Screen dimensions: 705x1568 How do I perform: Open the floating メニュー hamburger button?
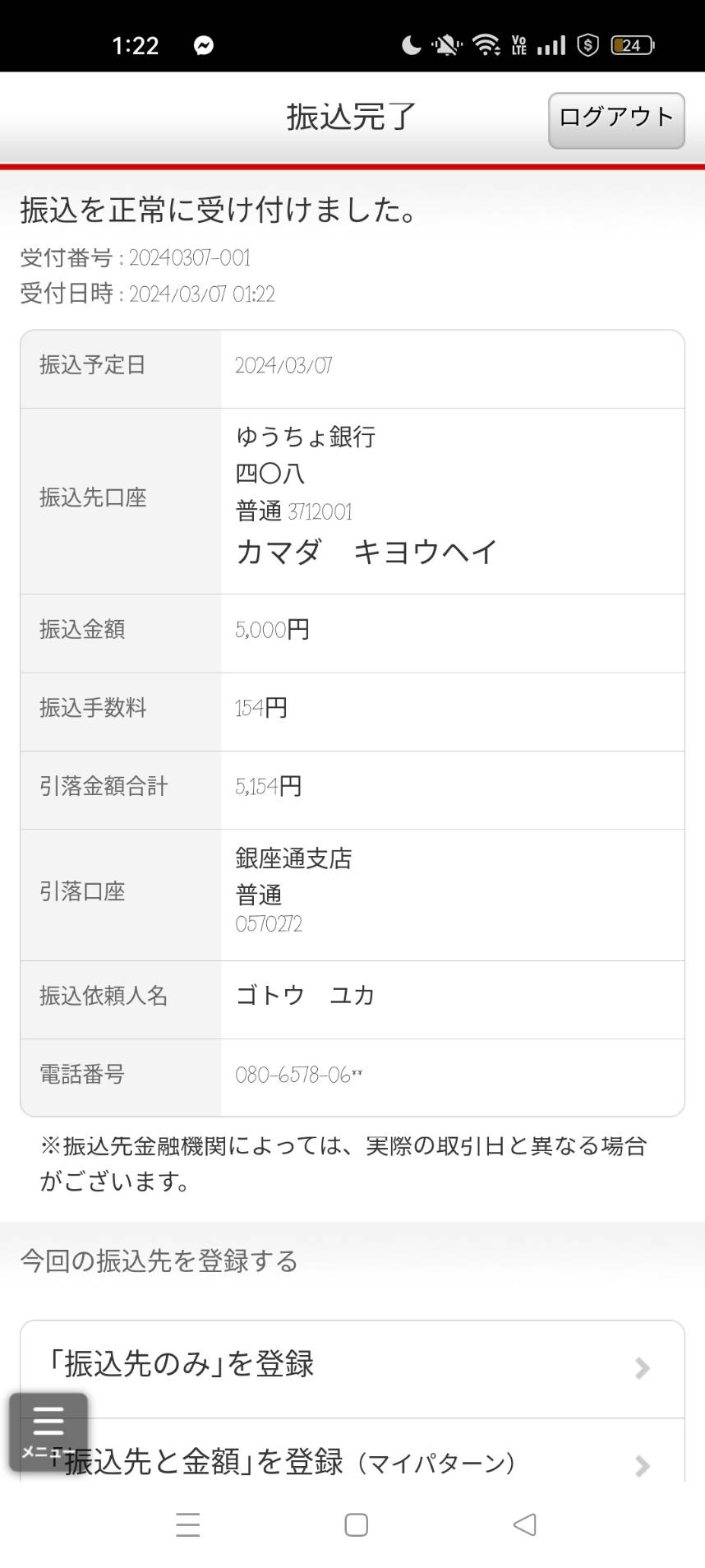[48, 1432]
